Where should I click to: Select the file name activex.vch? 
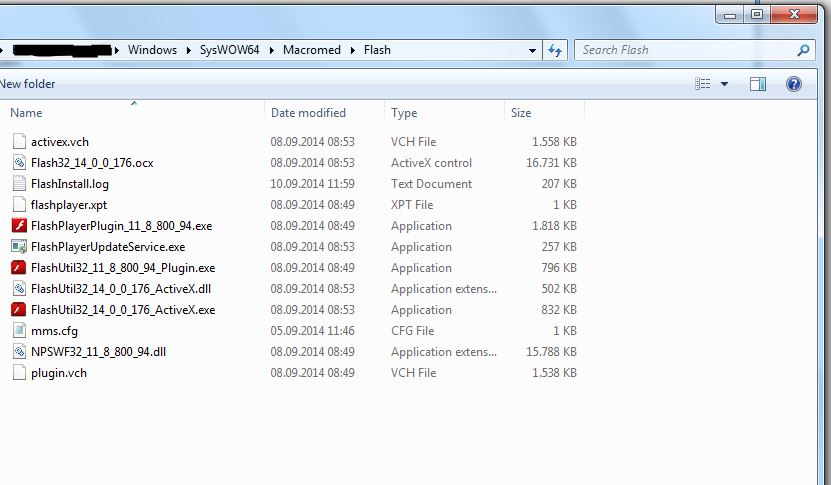click(x=60, y=142)
